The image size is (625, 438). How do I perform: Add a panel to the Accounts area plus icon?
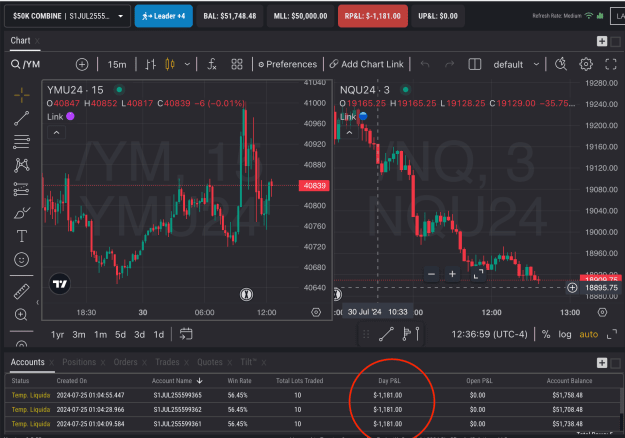pyautogui.click(x=602, y=363)
